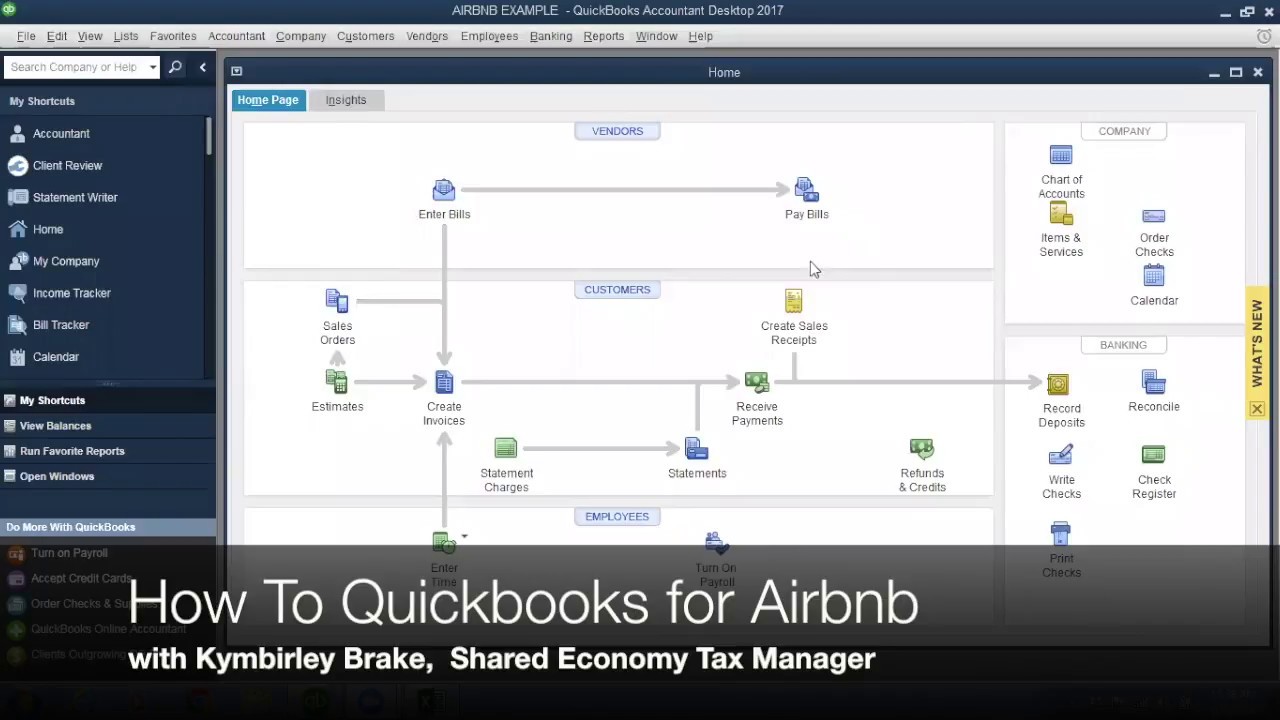Open the File menu
Image resolution: width=1280 pixels, height=720 pixels.
26,36
